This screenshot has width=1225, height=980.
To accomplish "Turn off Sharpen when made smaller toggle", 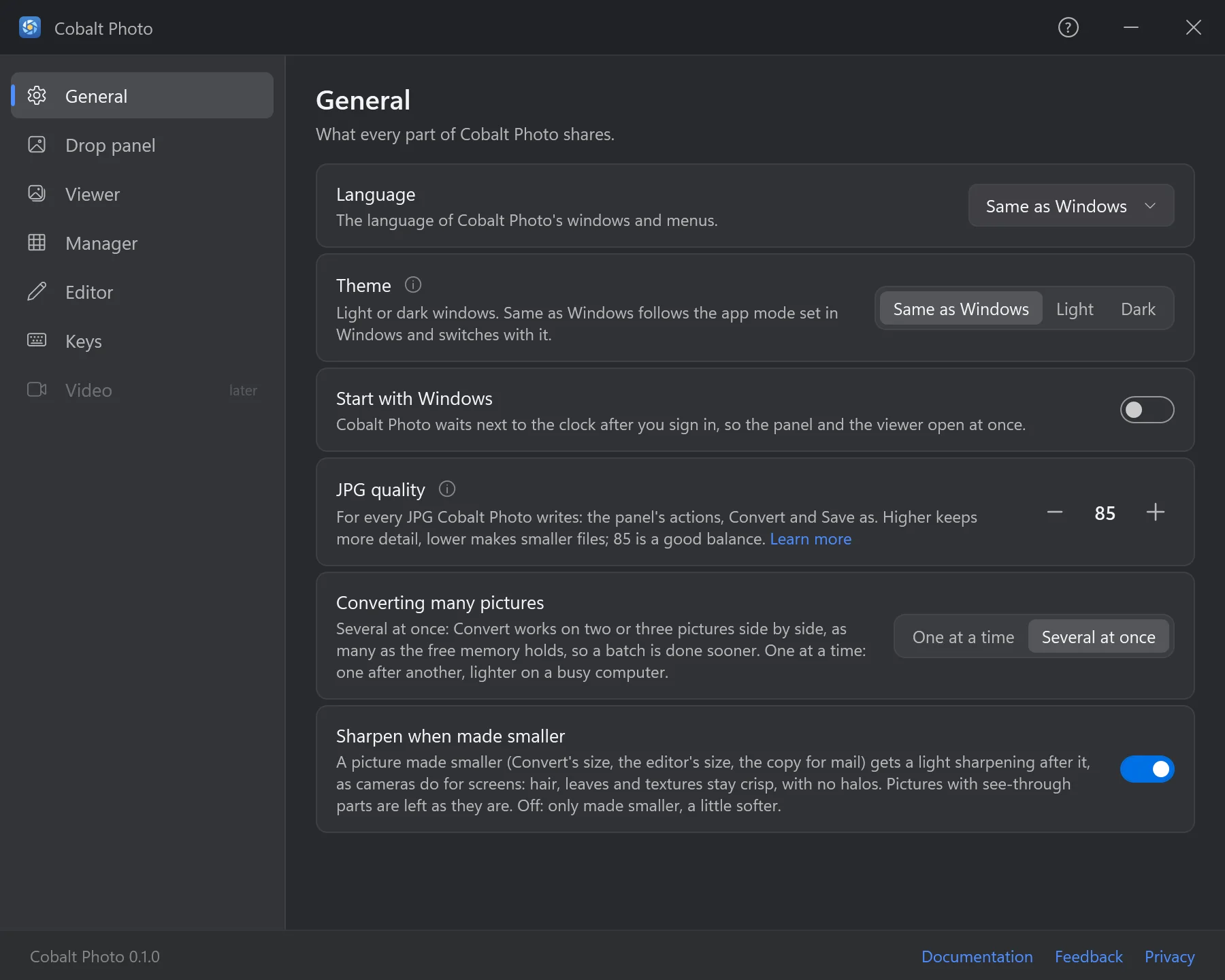I will [1147, 769].
